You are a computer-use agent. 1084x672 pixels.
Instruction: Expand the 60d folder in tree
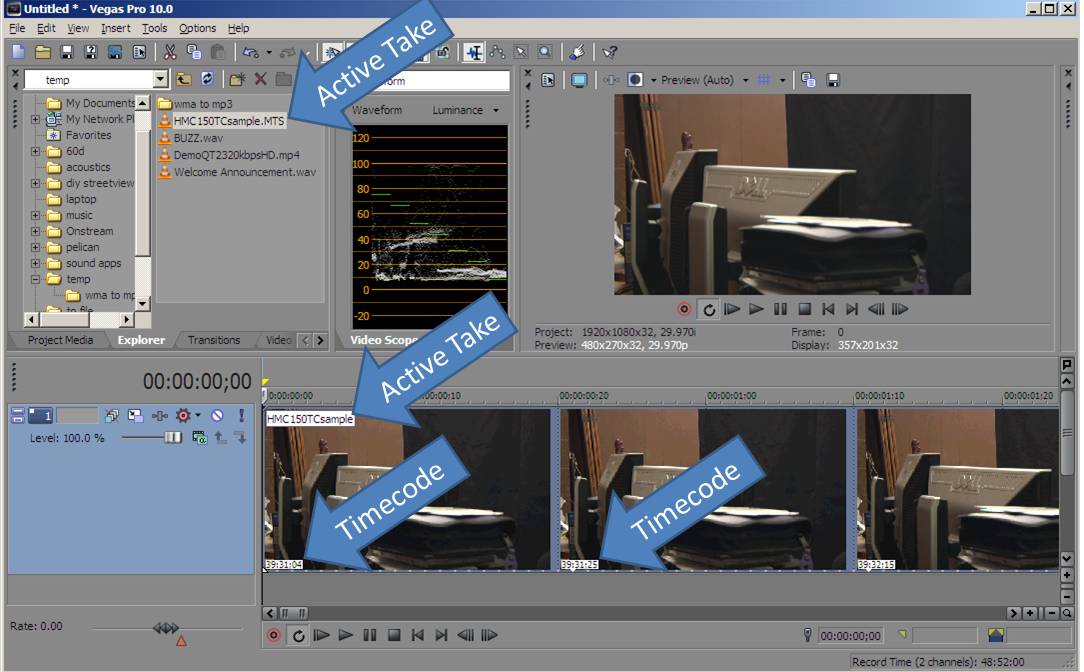pyautogui.click(x=36, y=152)
